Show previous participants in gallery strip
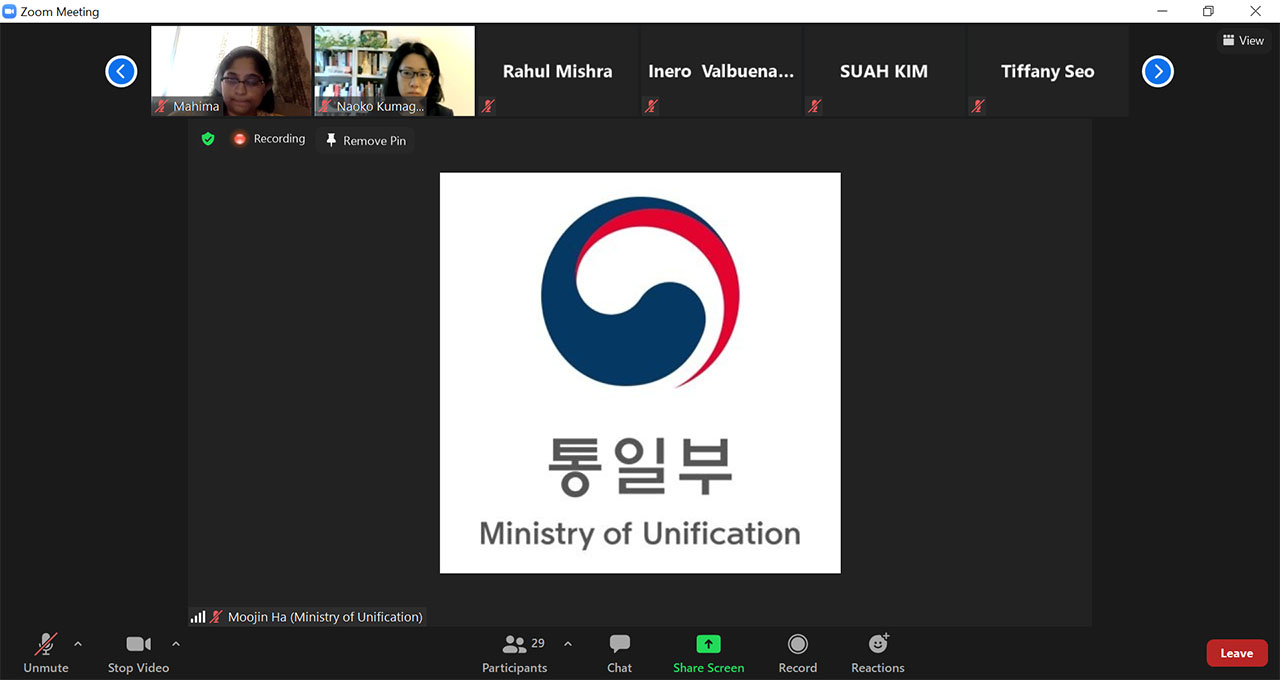1280x680 pixels. [121, 71]
